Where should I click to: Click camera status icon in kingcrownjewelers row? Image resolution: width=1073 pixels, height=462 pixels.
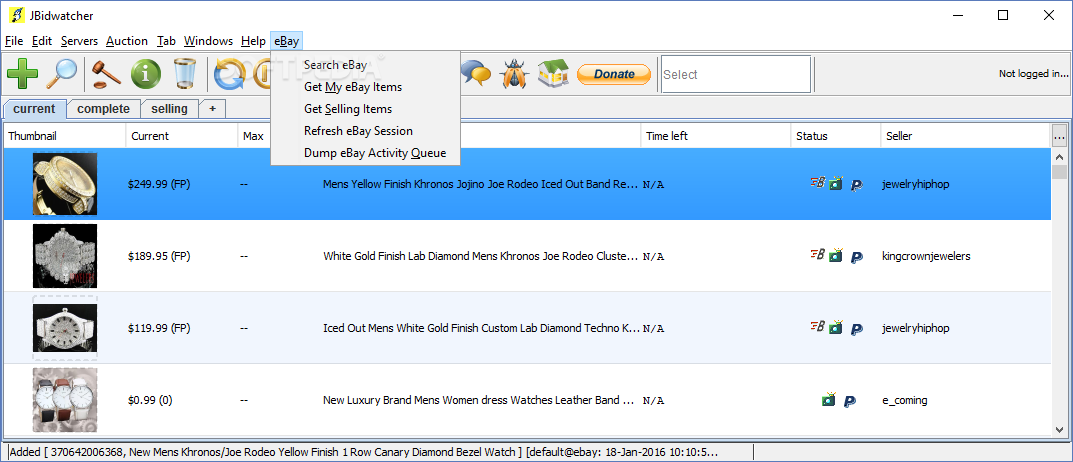click(x=836, y=255)
